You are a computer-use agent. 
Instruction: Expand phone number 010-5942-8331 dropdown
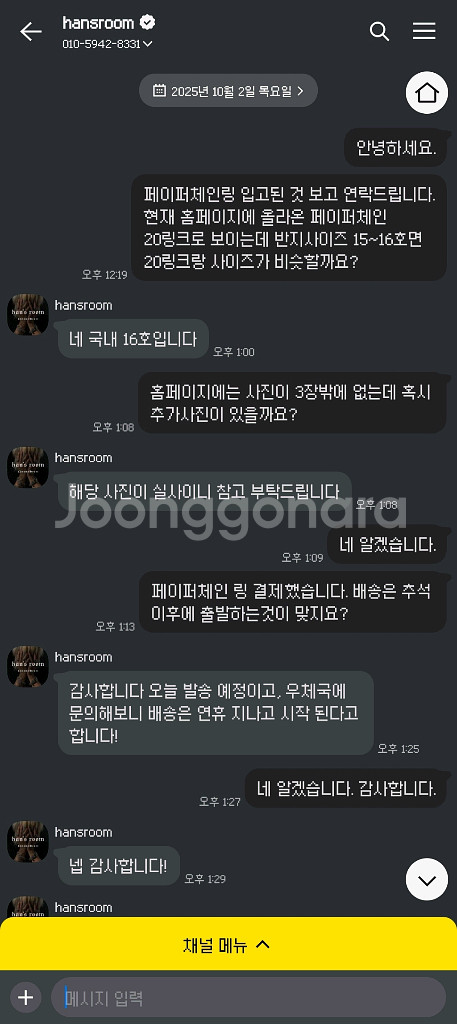(108, 44)
